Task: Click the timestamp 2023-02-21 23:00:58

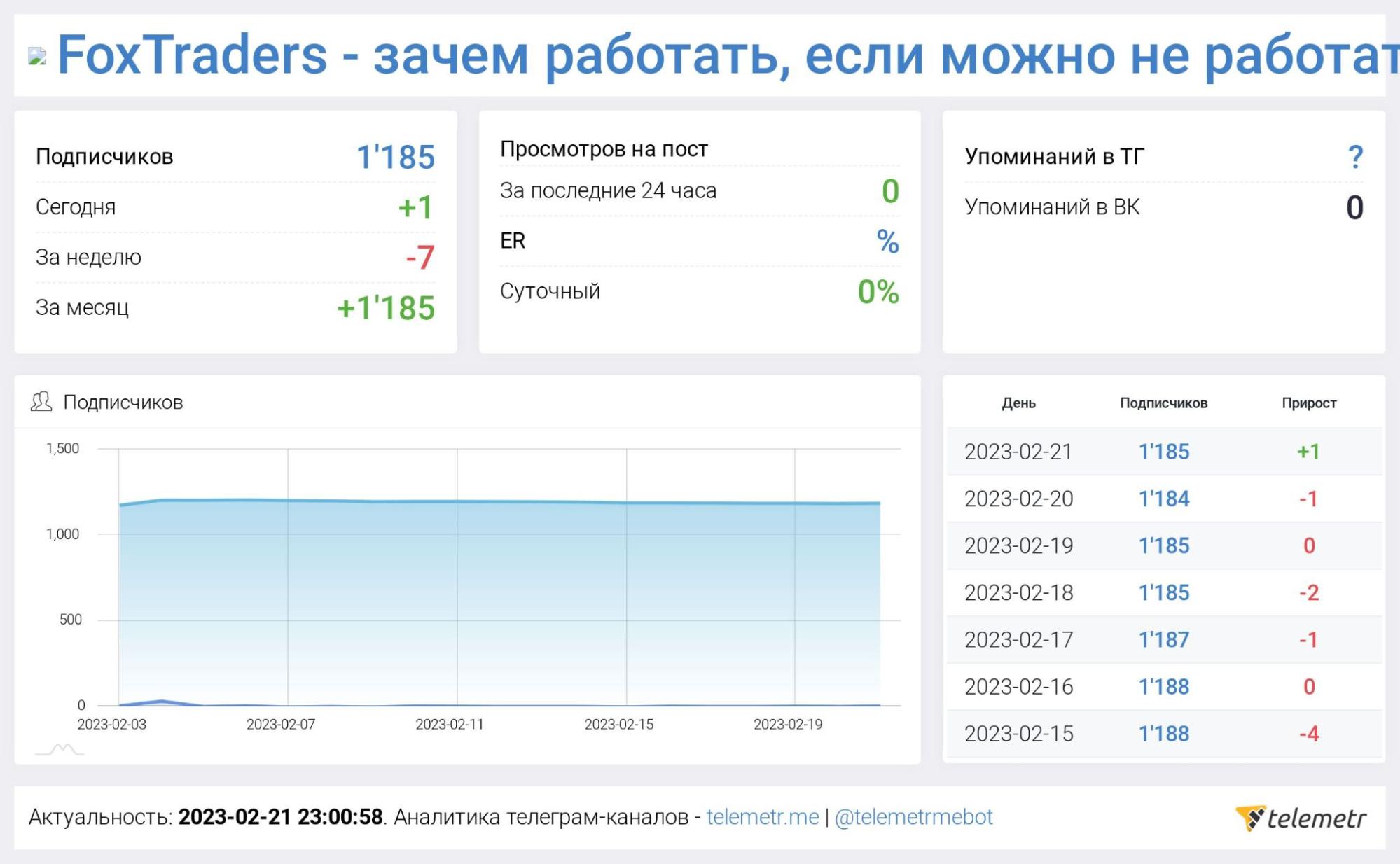Action: pos(280,817)
